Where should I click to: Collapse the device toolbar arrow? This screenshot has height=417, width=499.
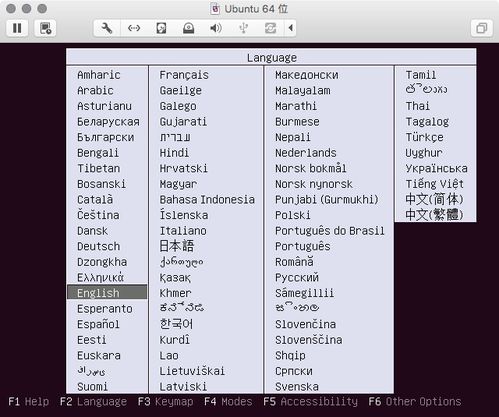[x=290, y=28]
